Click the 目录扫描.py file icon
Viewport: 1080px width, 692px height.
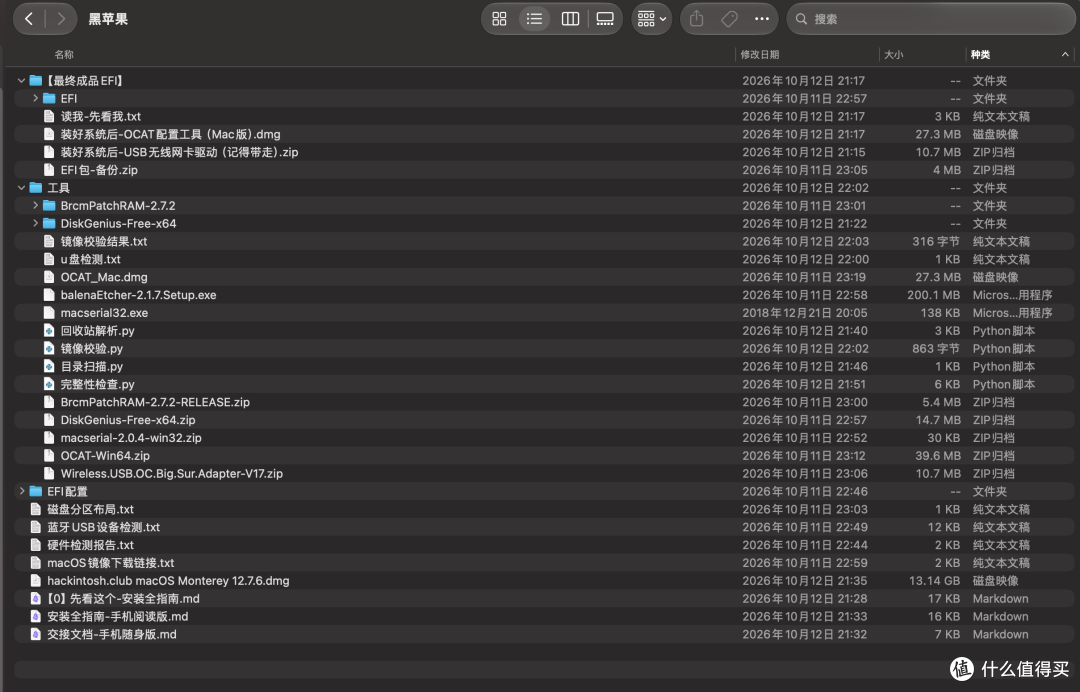click(x=49, y=367)
